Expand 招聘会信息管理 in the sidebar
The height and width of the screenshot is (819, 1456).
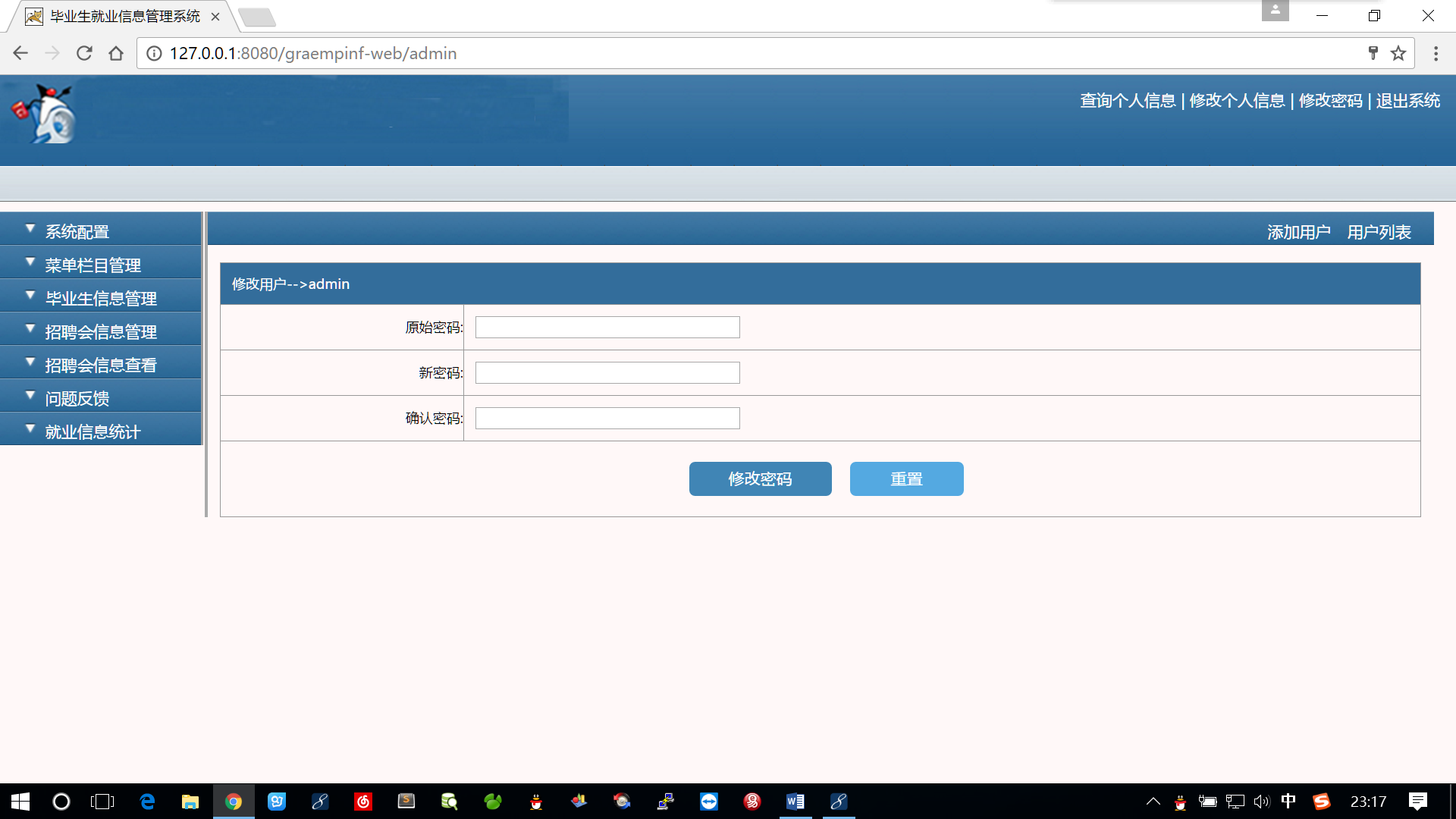coord(101,331)
